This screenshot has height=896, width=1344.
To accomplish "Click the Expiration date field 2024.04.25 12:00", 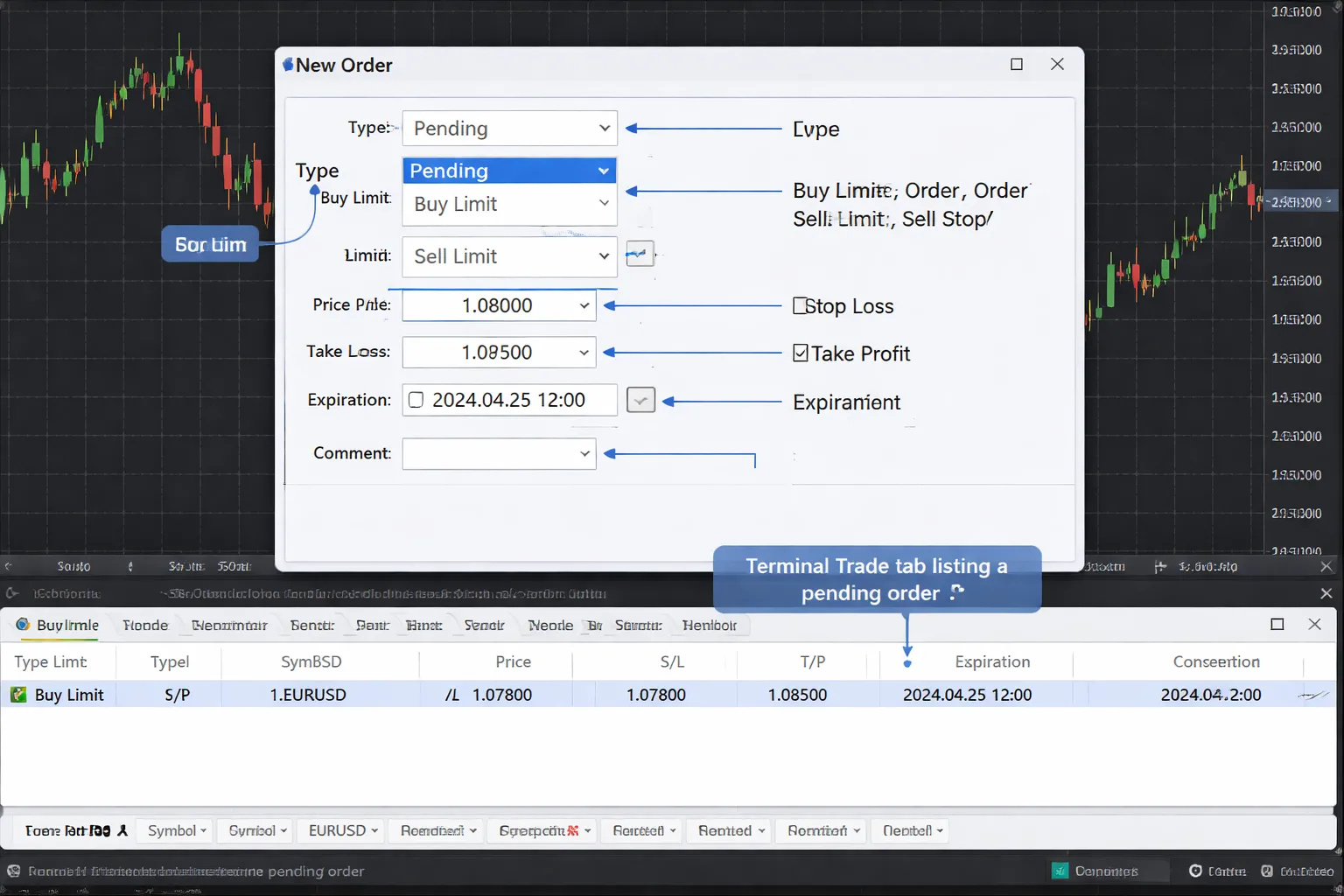I will [509, 400].
